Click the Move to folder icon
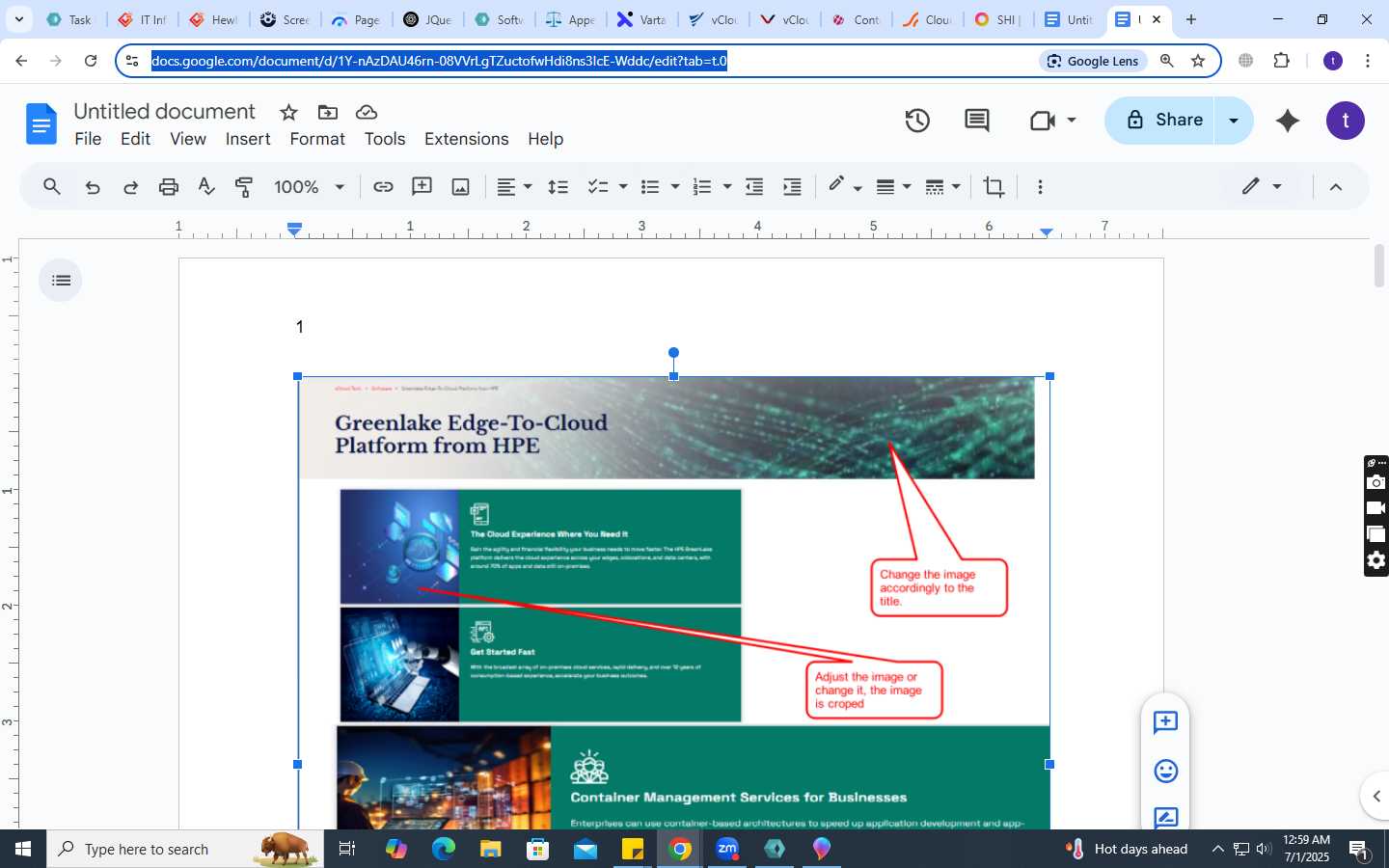Screen dimensions: 1389x868 tap(328, 112)
